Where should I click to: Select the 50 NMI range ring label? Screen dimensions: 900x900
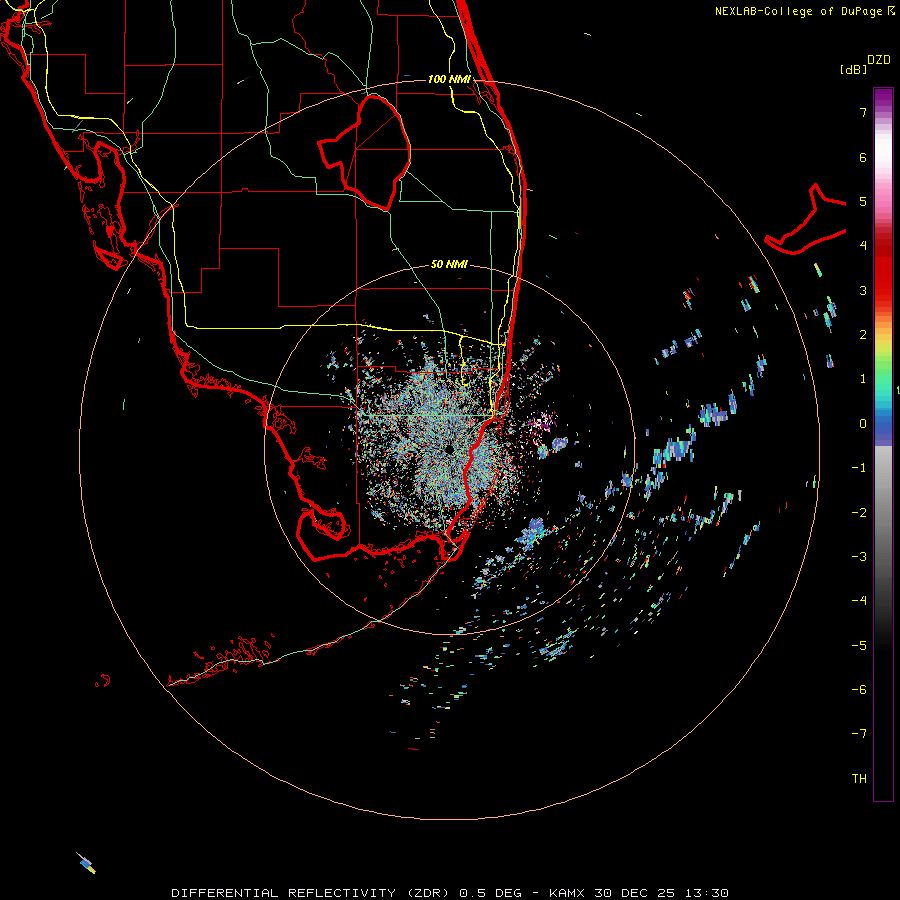point(449,264)
